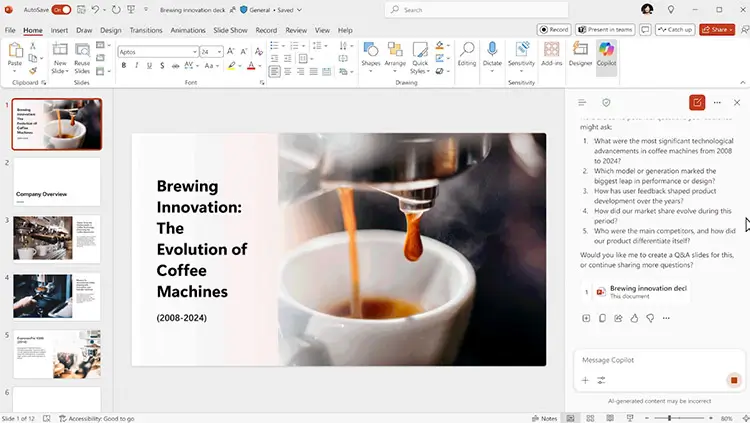Expand the Font dialog launcher
The width and height of the screenshot is (750, 423).
coord(262,83)
